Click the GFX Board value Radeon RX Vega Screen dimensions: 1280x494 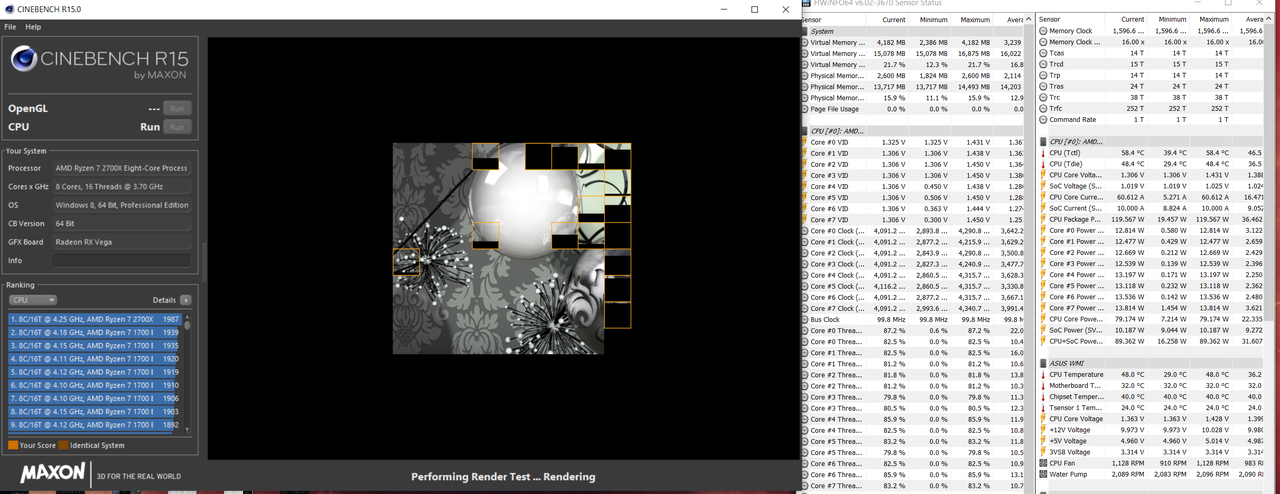tap(121, 241)
